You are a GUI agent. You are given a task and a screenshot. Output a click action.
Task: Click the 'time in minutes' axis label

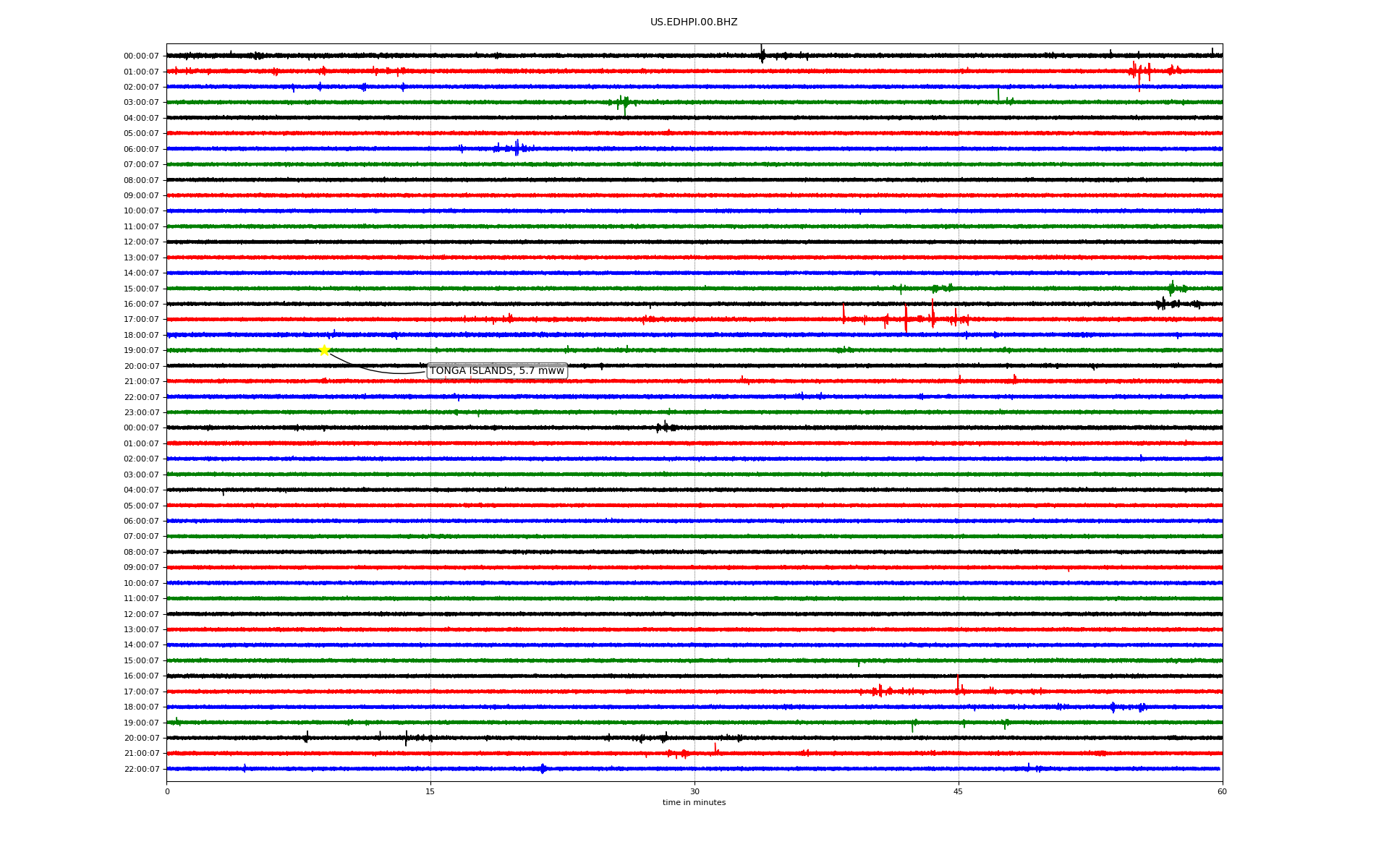point(693,803)
